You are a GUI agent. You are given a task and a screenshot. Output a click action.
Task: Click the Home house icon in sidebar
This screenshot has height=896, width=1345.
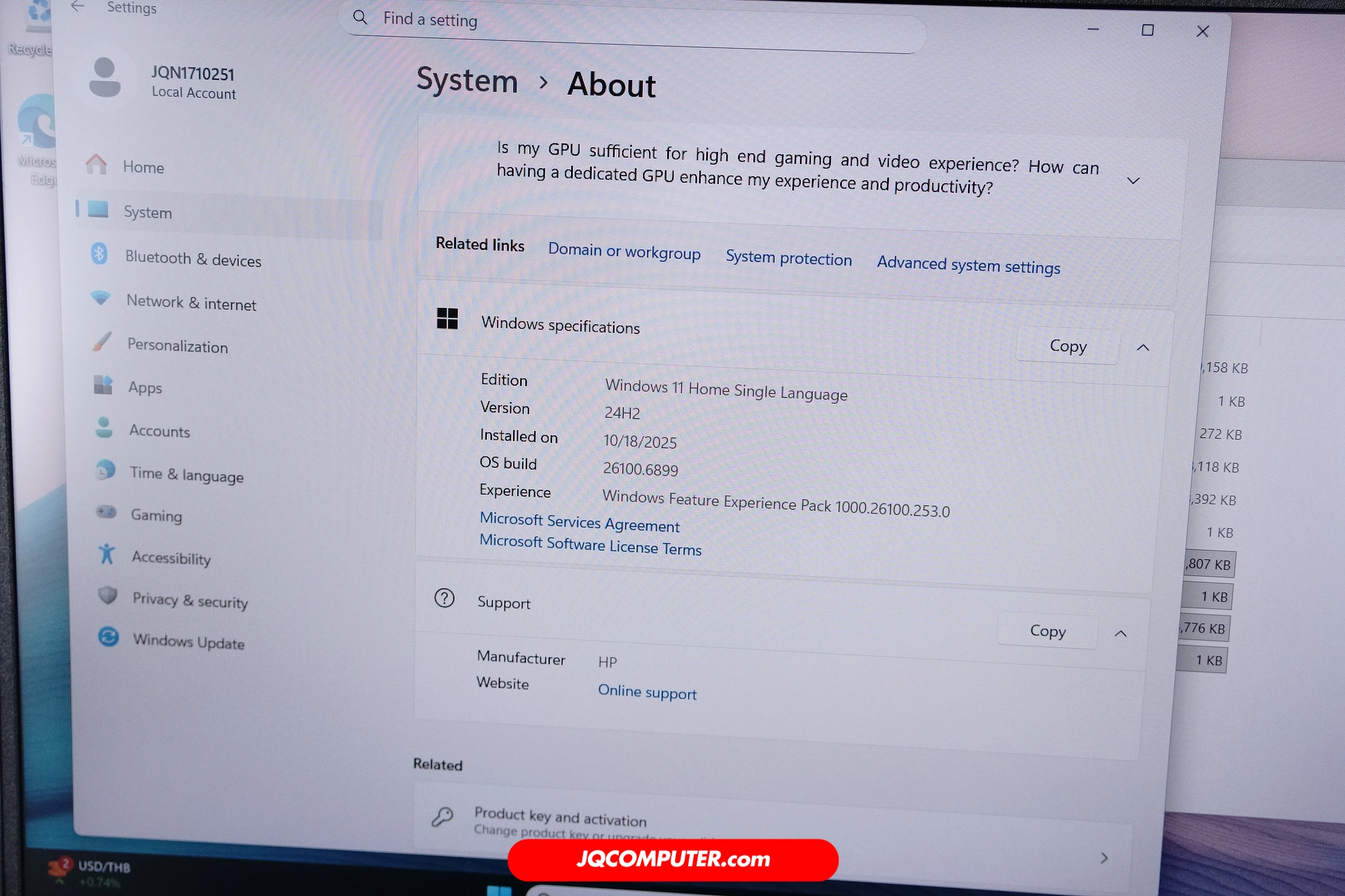[x=96, y=164]
